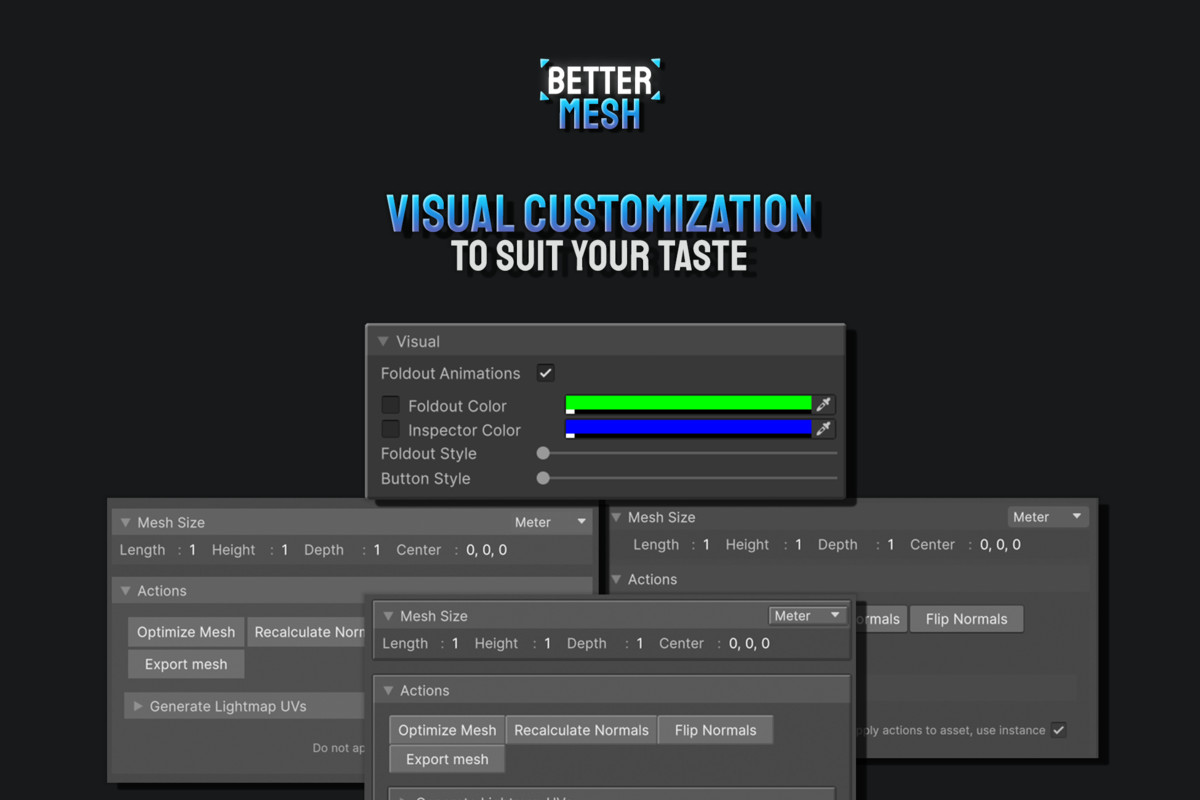The image size is (1200, 800).
Task: Enable the Inspector Color checkbox
Action: click(x=391, y=429)
